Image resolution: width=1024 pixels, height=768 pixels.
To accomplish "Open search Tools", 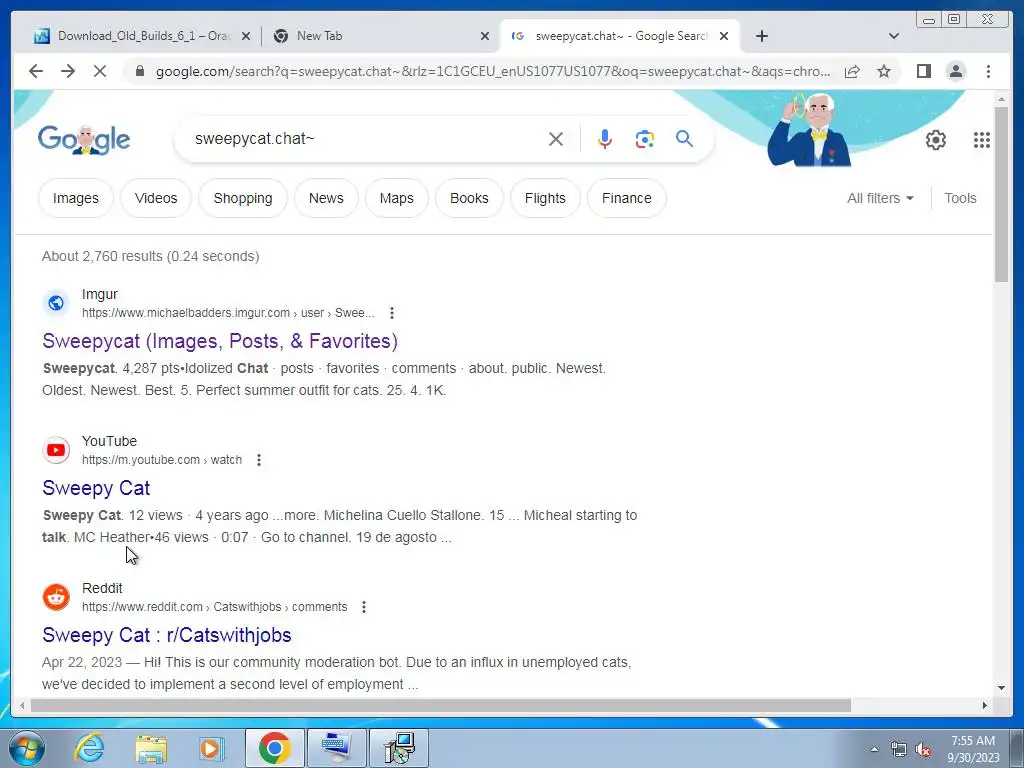I will pos(960,198).
